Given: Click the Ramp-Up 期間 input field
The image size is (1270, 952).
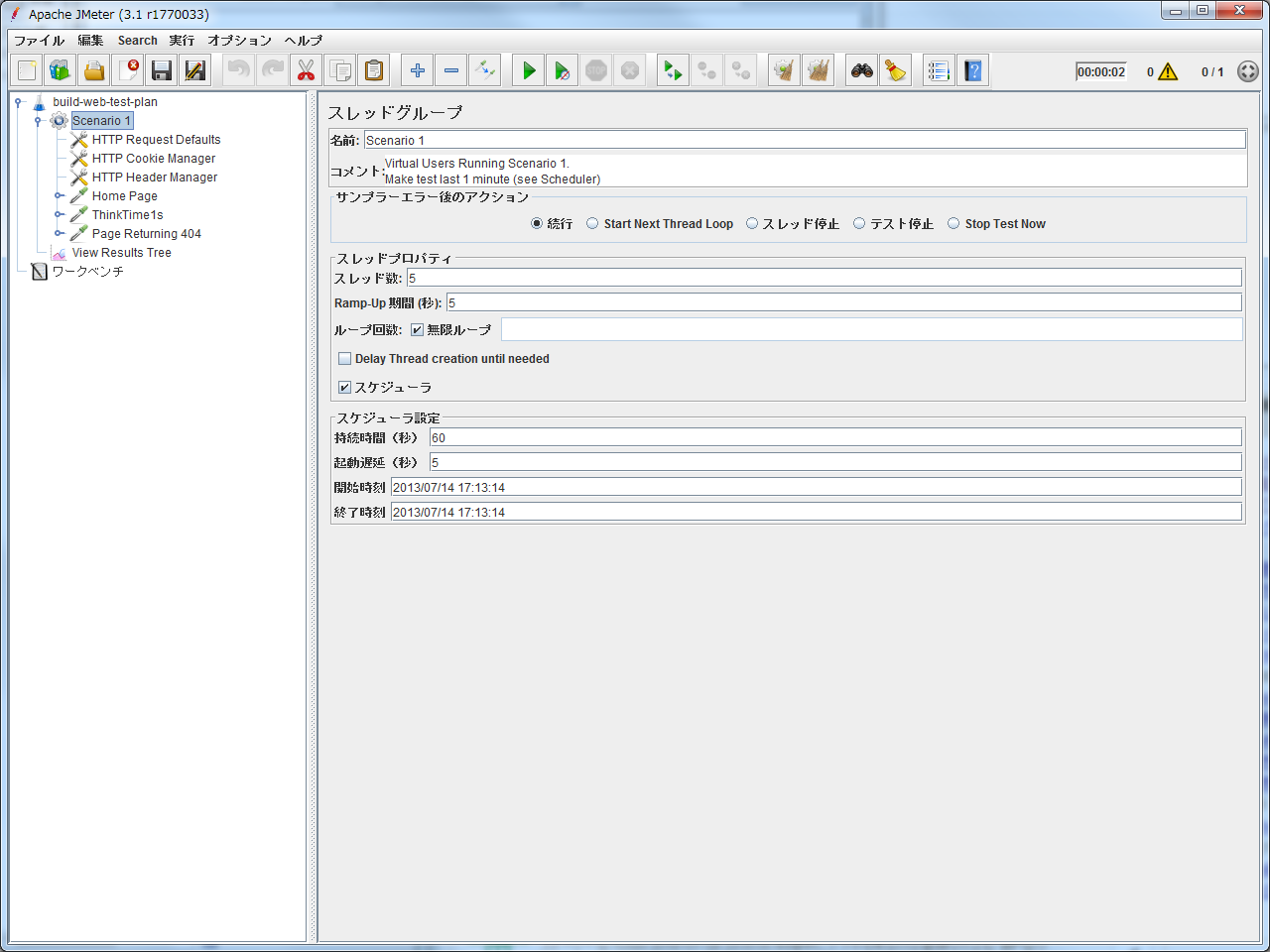Looking at the screenshot, I should [844, 302].
